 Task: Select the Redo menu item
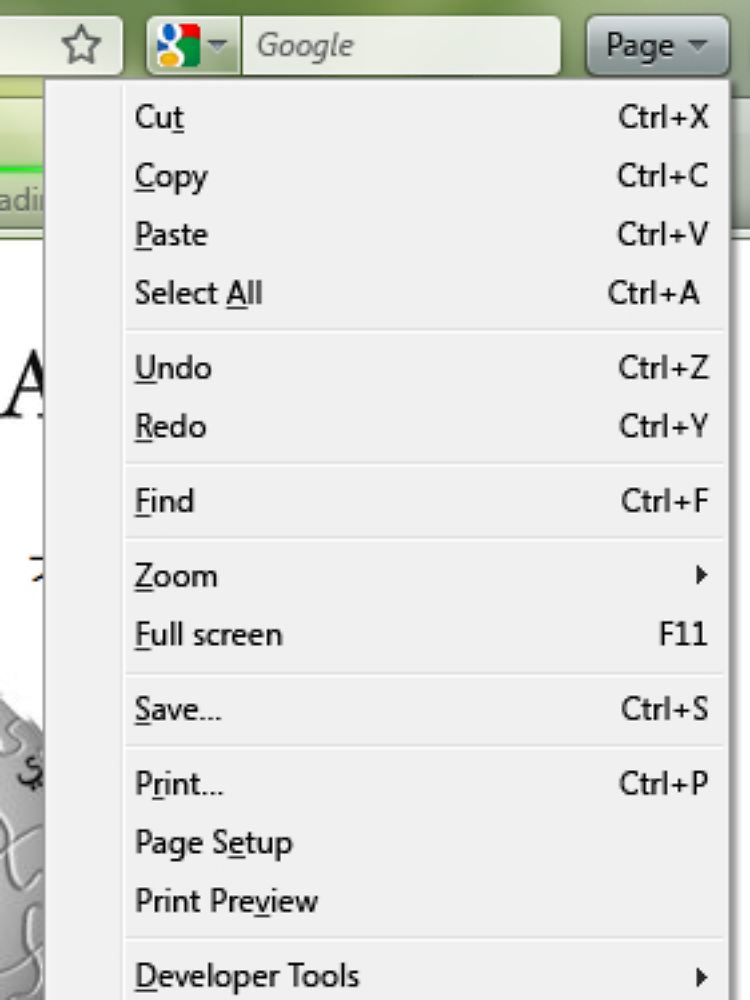point(170,427)
